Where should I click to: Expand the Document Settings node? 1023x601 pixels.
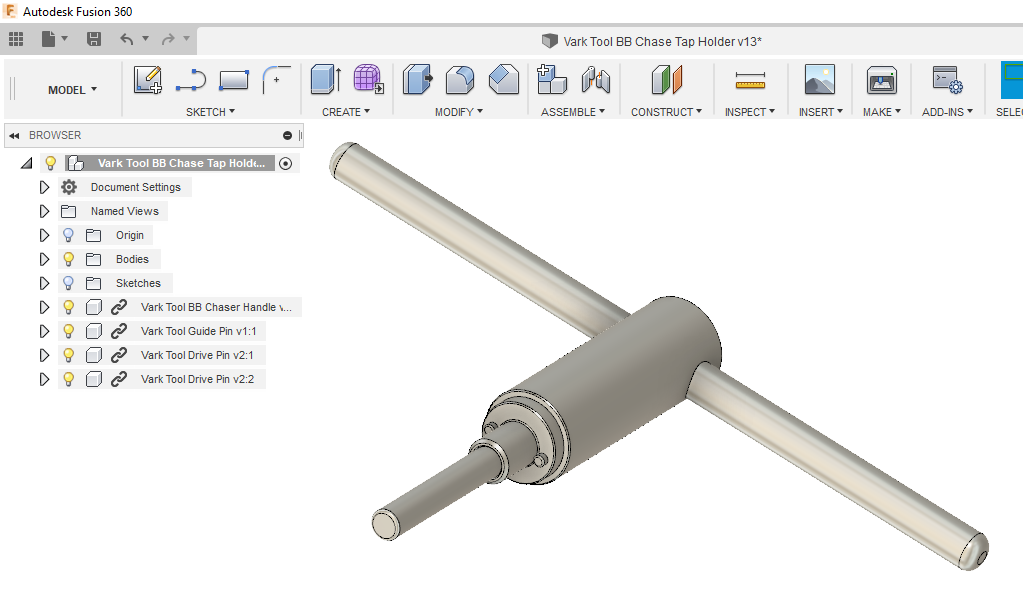44,187
